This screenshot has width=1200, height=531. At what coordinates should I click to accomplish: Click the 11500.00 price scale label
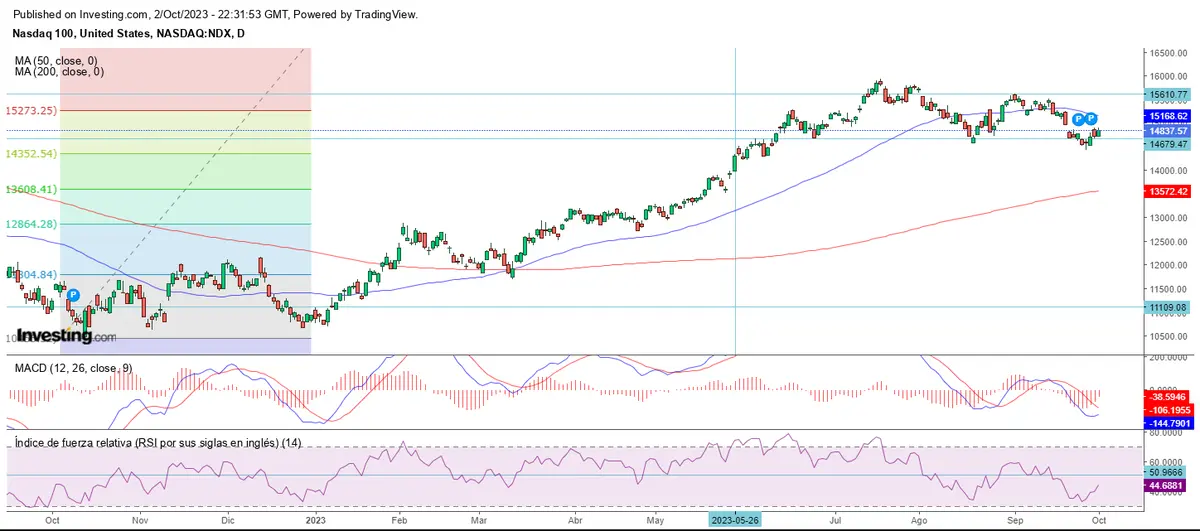click(1168, 289)
